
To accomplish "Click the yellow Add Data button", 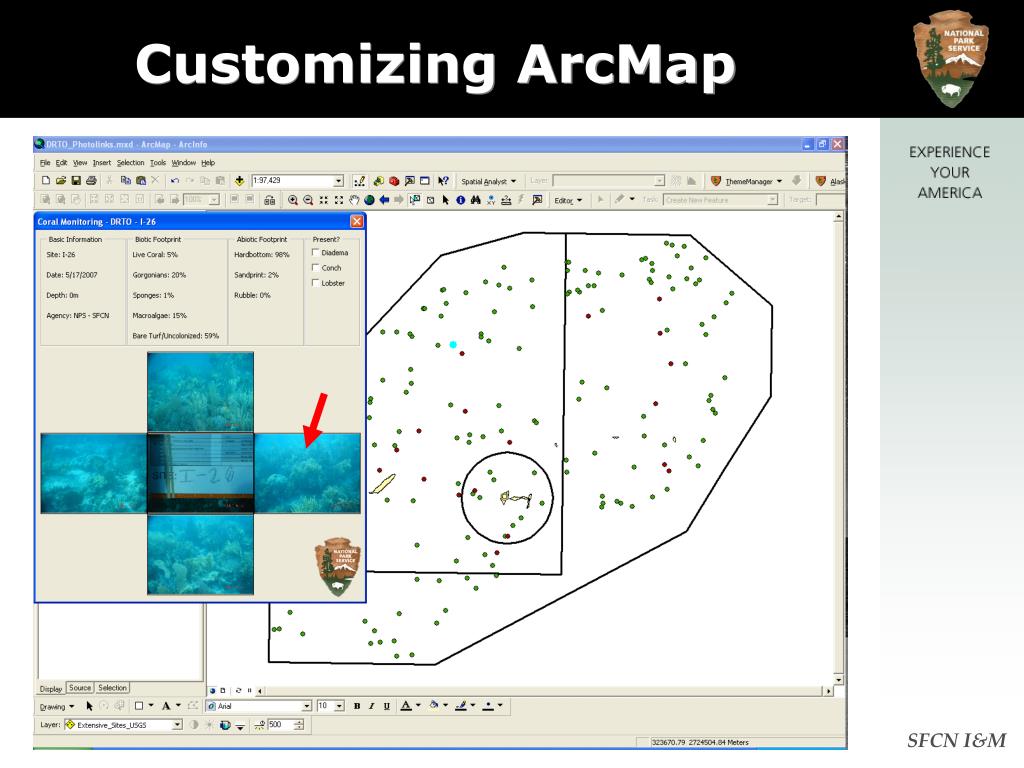I will pyautogui.click(x=239, y=181).
